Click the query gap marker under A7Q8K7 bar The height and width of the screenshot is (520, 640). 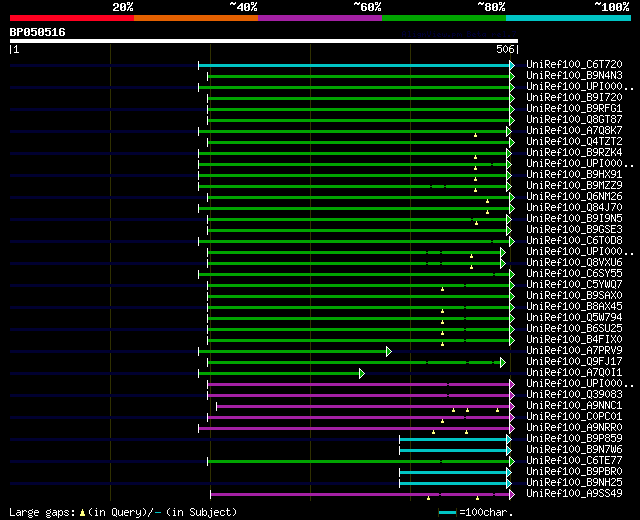coord(476,135)
